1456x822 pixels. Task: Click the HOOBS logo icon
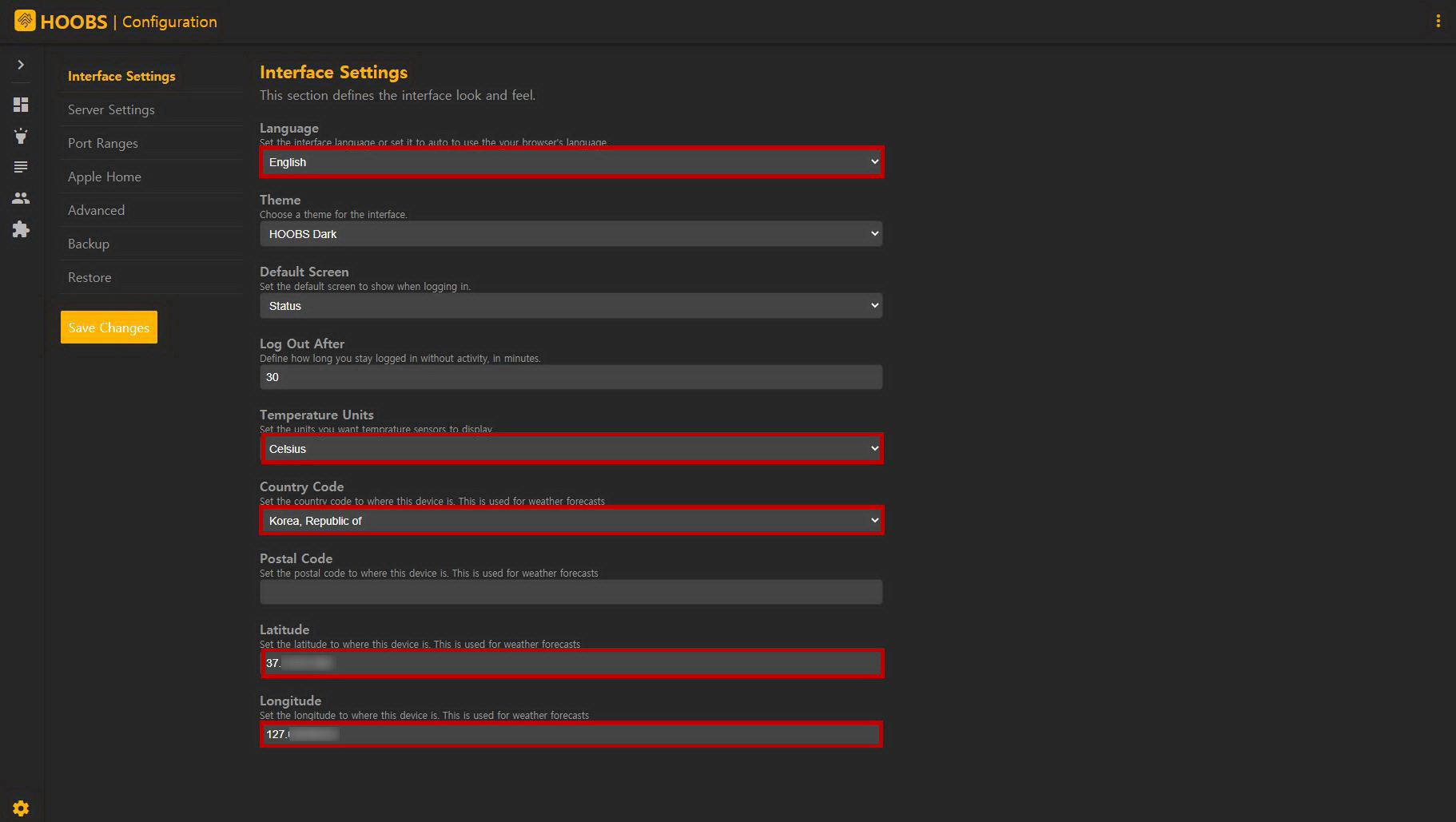(x=25, y=21)
